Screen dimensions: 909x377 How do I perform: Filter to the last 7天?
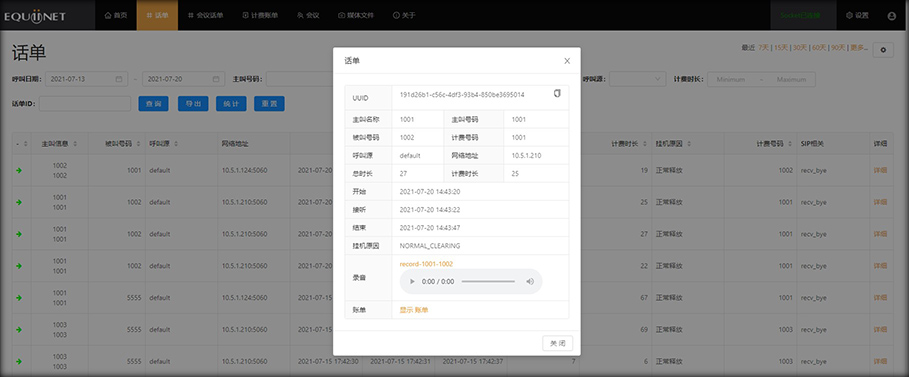pyautogui.click(x=763, y=48)
